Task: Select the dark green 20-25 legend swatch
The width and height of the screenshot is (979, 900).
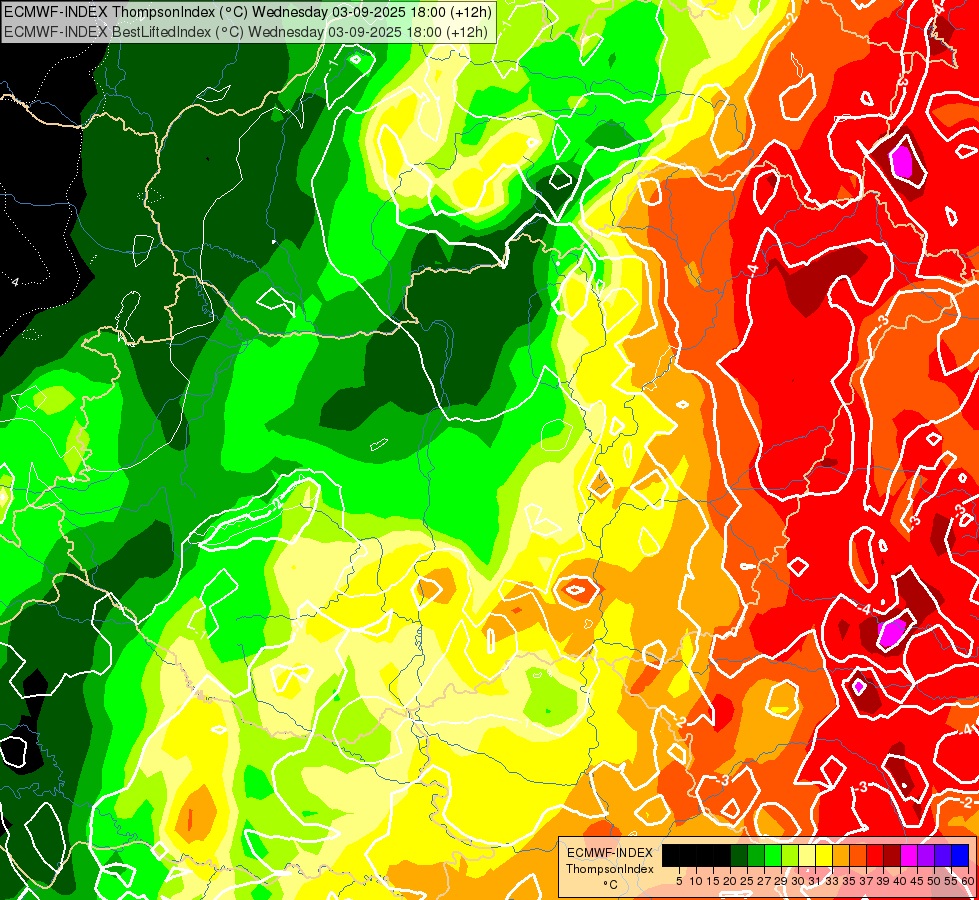Action: coord(739,855)
